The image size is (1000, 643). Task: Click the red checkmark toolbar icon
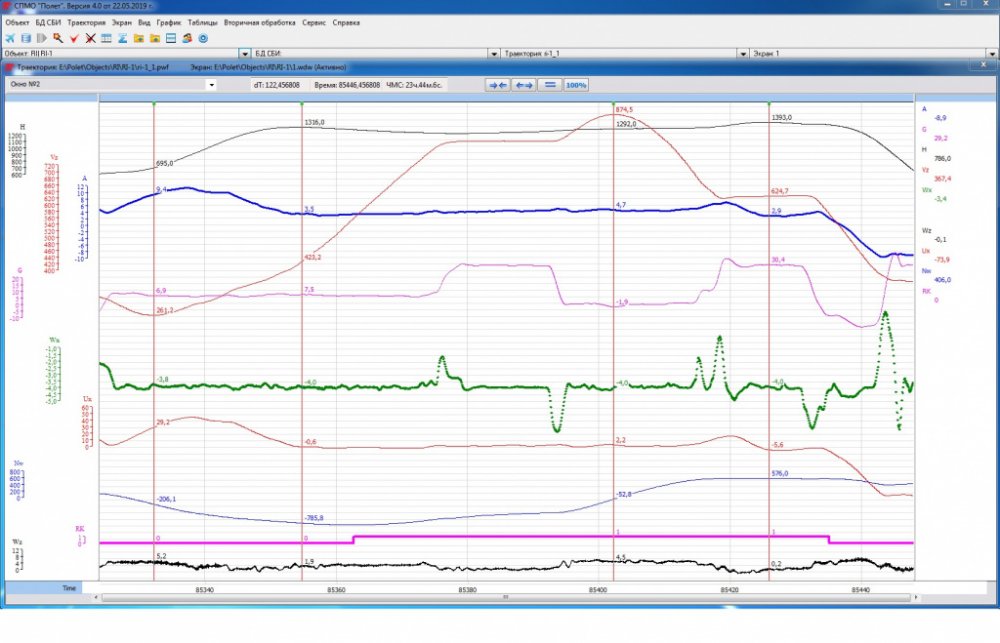coord(74,38)
